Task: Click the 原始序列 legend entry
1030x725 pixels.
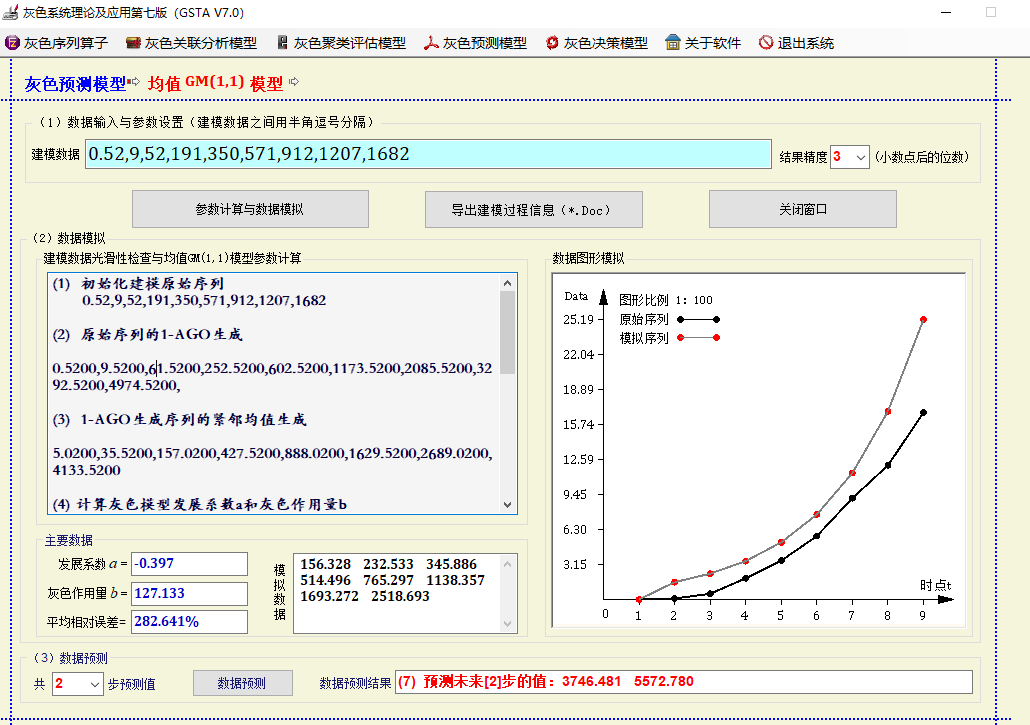Action: tap(669, 319)
